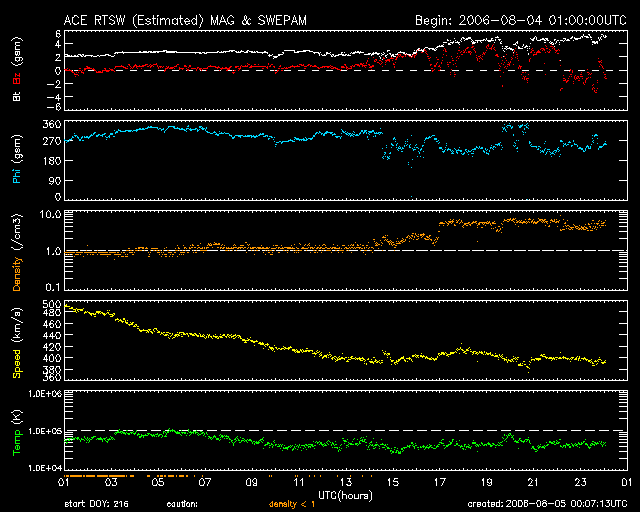Viewport: 640px width, 512px height.
Task: Click the 23 hour tick label
Action: (x=580, y=482)
